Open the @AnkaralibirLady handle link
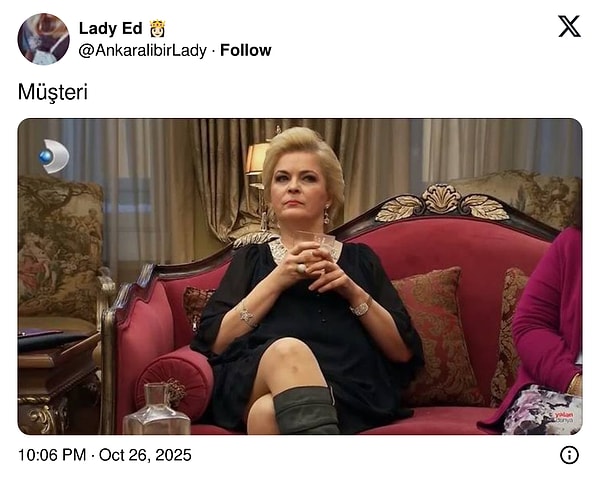 143,51
